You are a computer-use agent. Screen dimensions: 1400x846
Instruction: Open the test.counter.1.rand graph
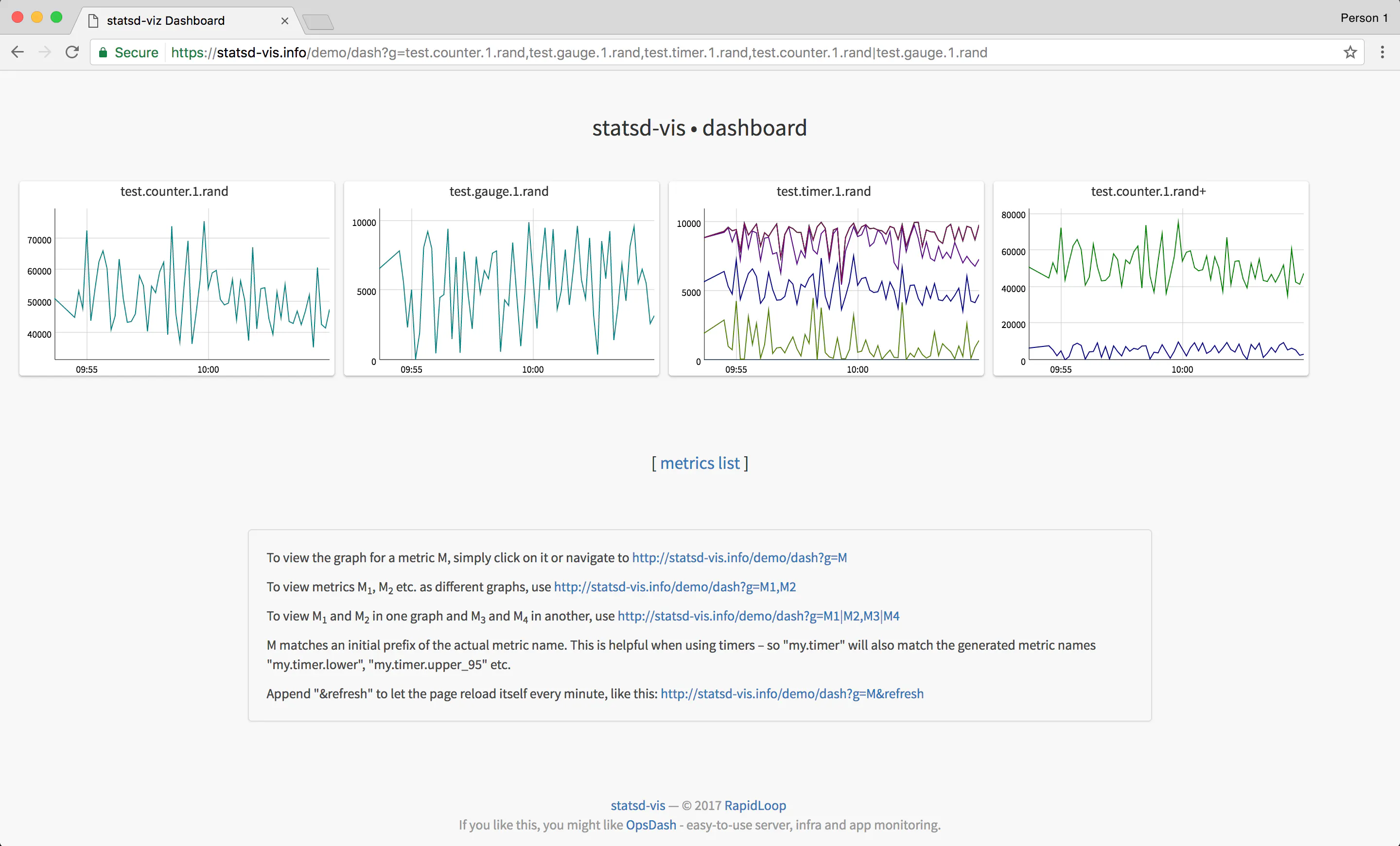pos(177,278)
